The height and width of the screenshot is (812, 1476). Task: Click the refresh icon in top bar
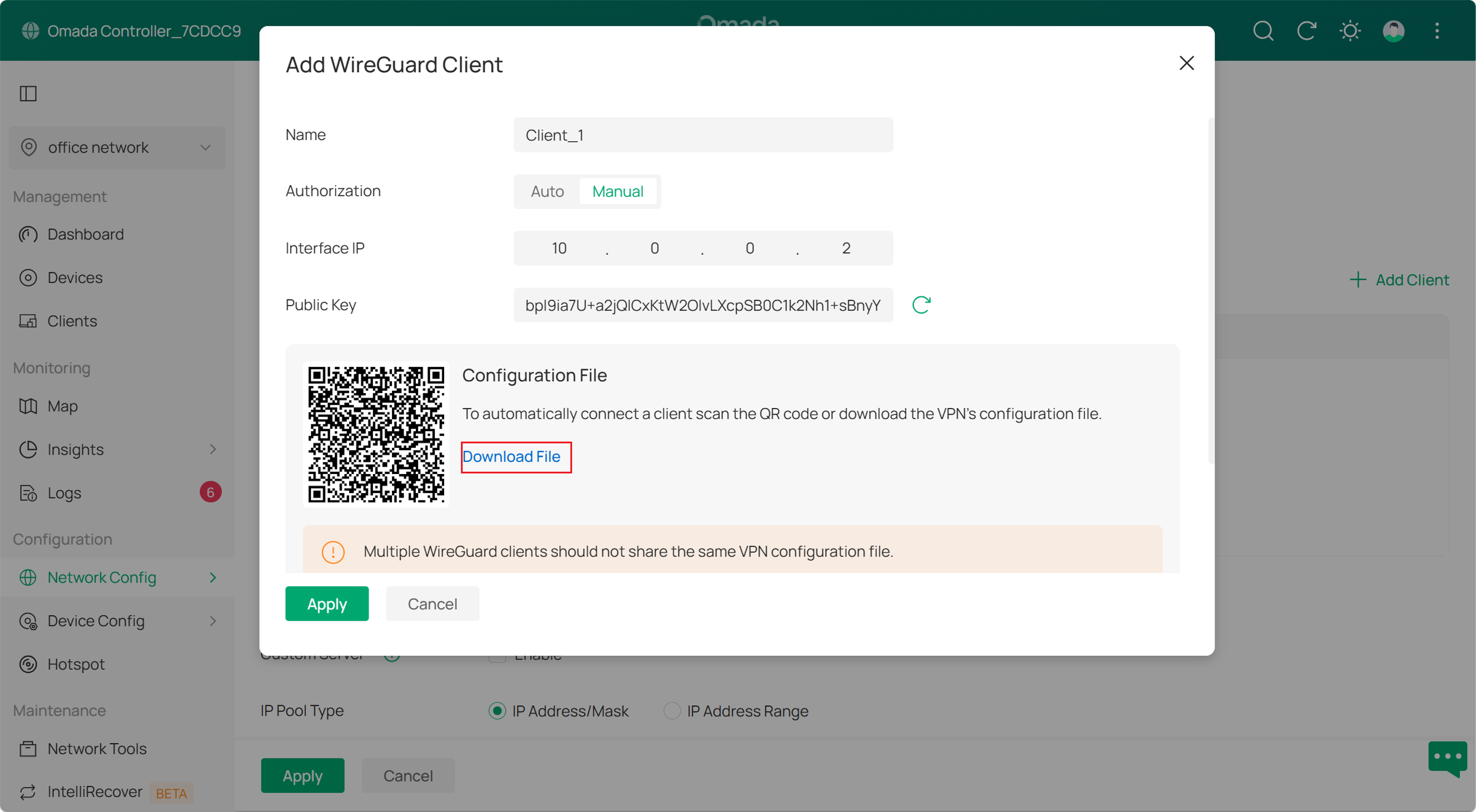point(1306,31)
